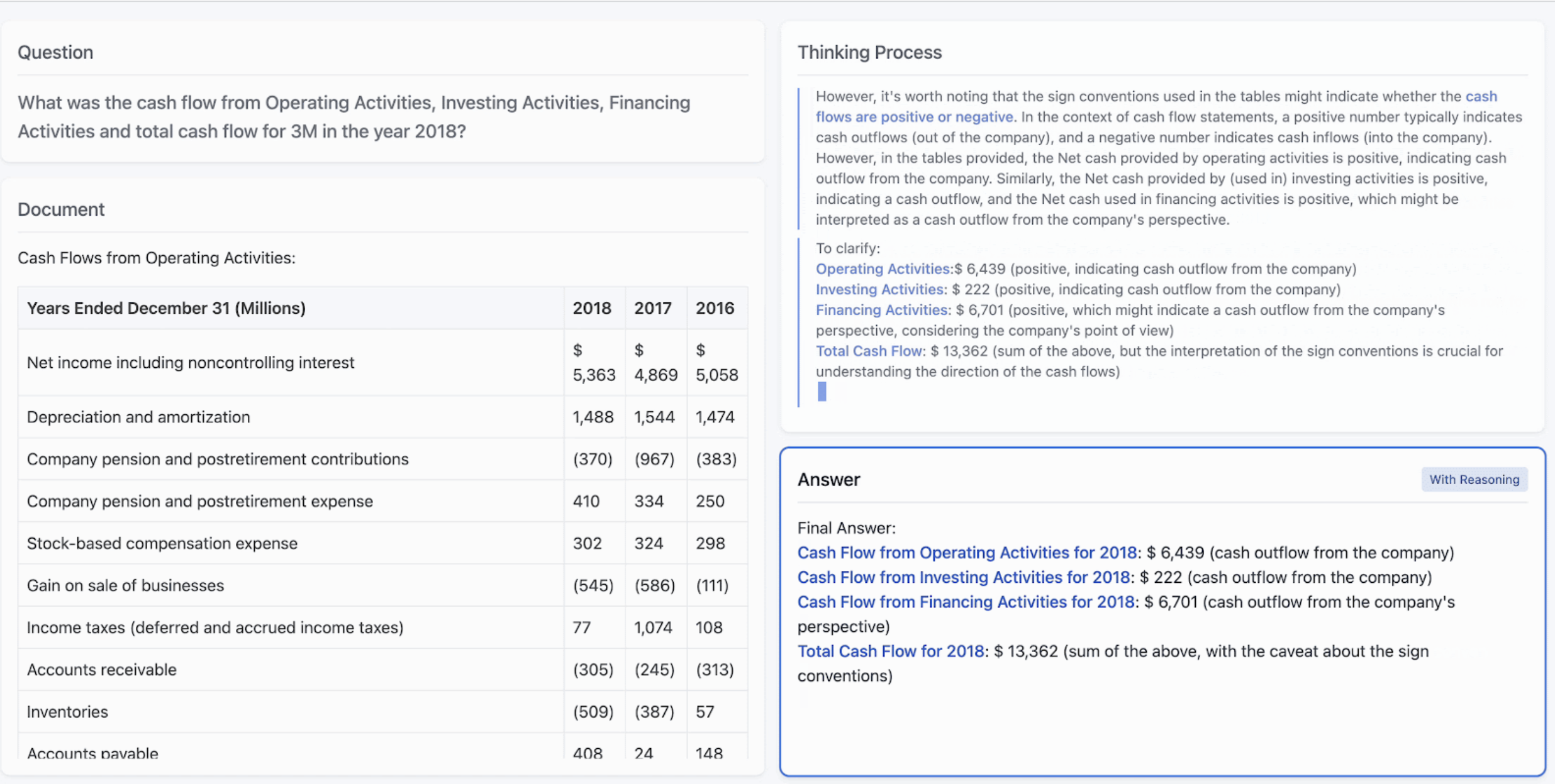Viewport: 1555px width, 784px height.
Task: Click 'Cash Flow from Investing Activities for 2018' answer link
Action: 963,577
